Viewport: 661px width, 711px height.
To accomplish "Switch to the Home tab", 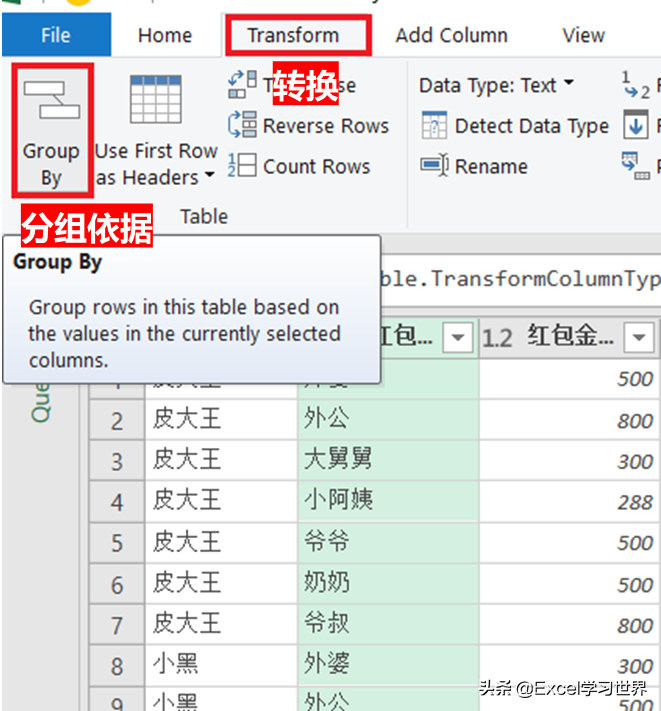I will coord(165,35).
